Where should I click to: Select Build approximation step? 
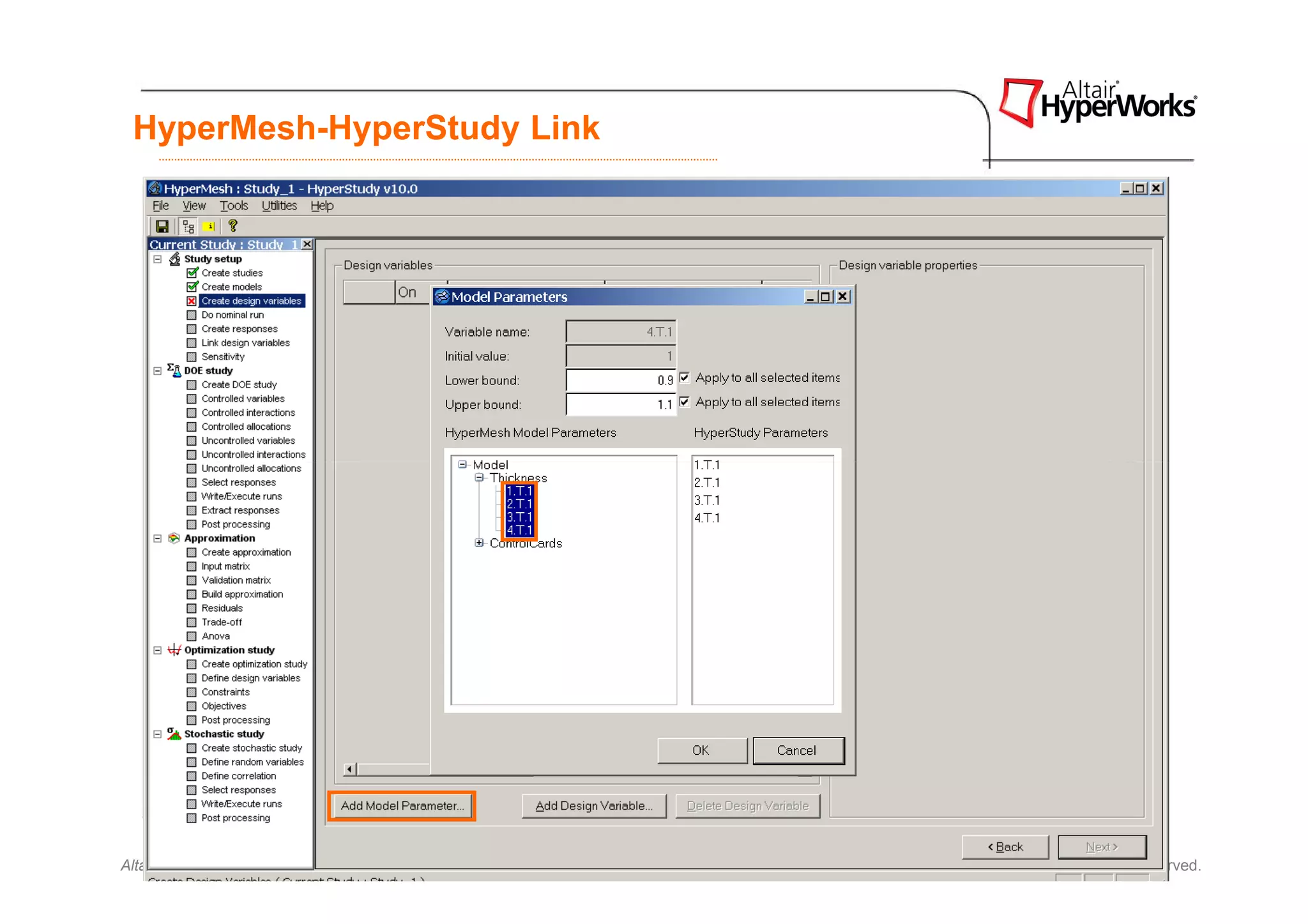point(242,594)
